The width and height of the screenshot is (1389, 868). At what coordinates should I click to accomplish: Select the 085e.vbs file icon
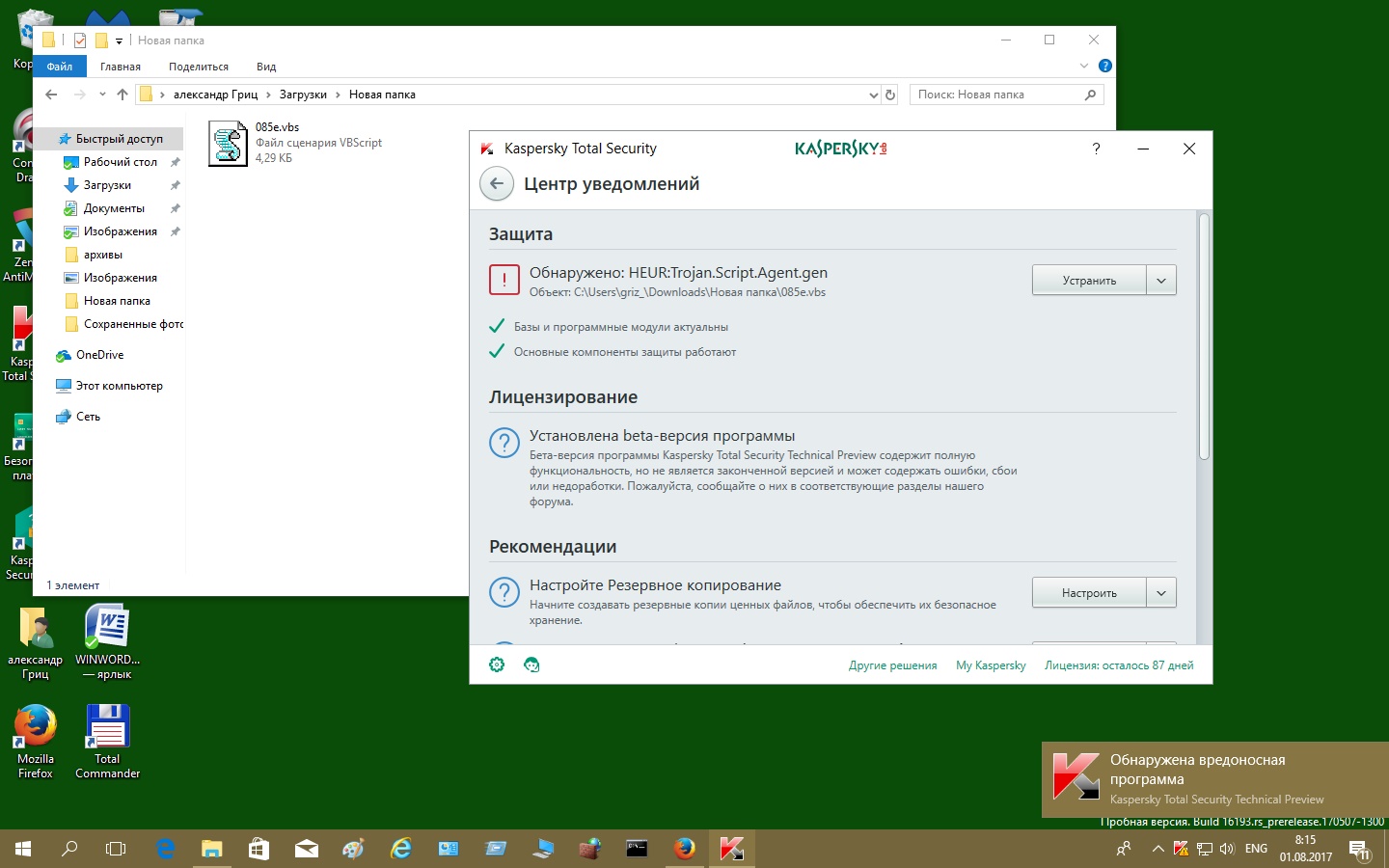pos(229,144)
